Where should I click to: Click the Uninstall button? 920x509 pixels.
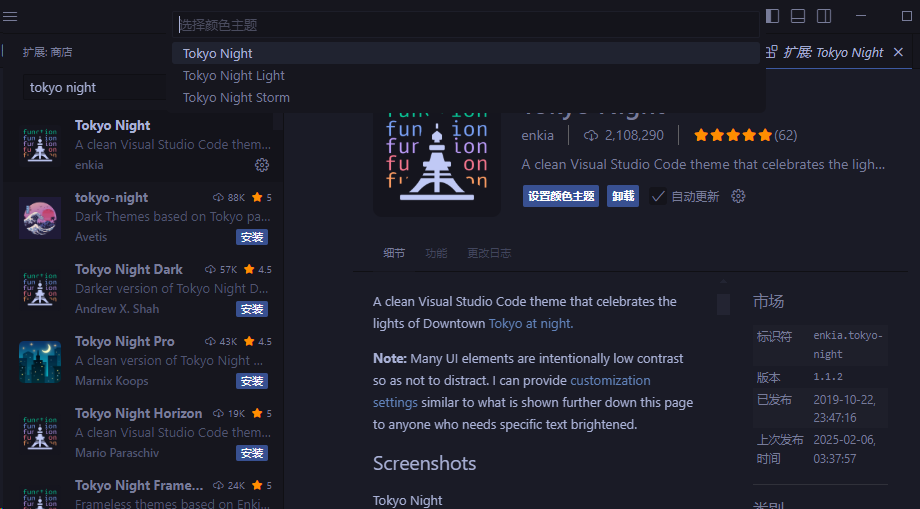623,196
